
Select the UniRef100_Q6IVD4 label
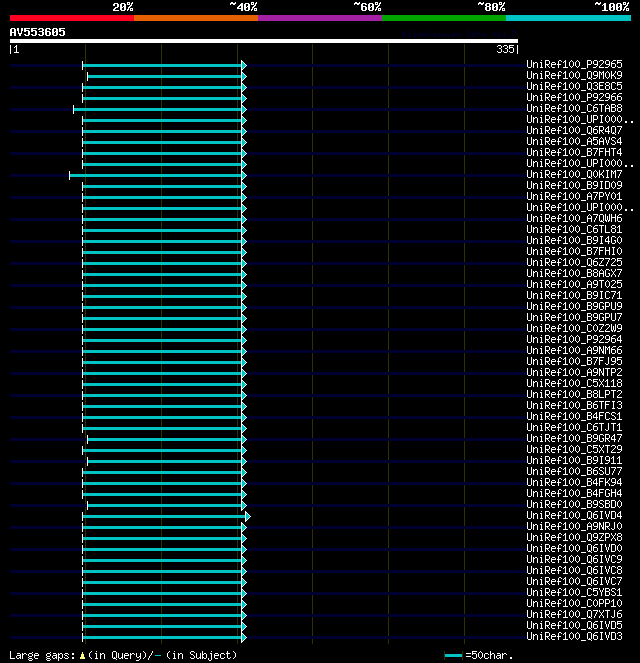pos(574,515)
